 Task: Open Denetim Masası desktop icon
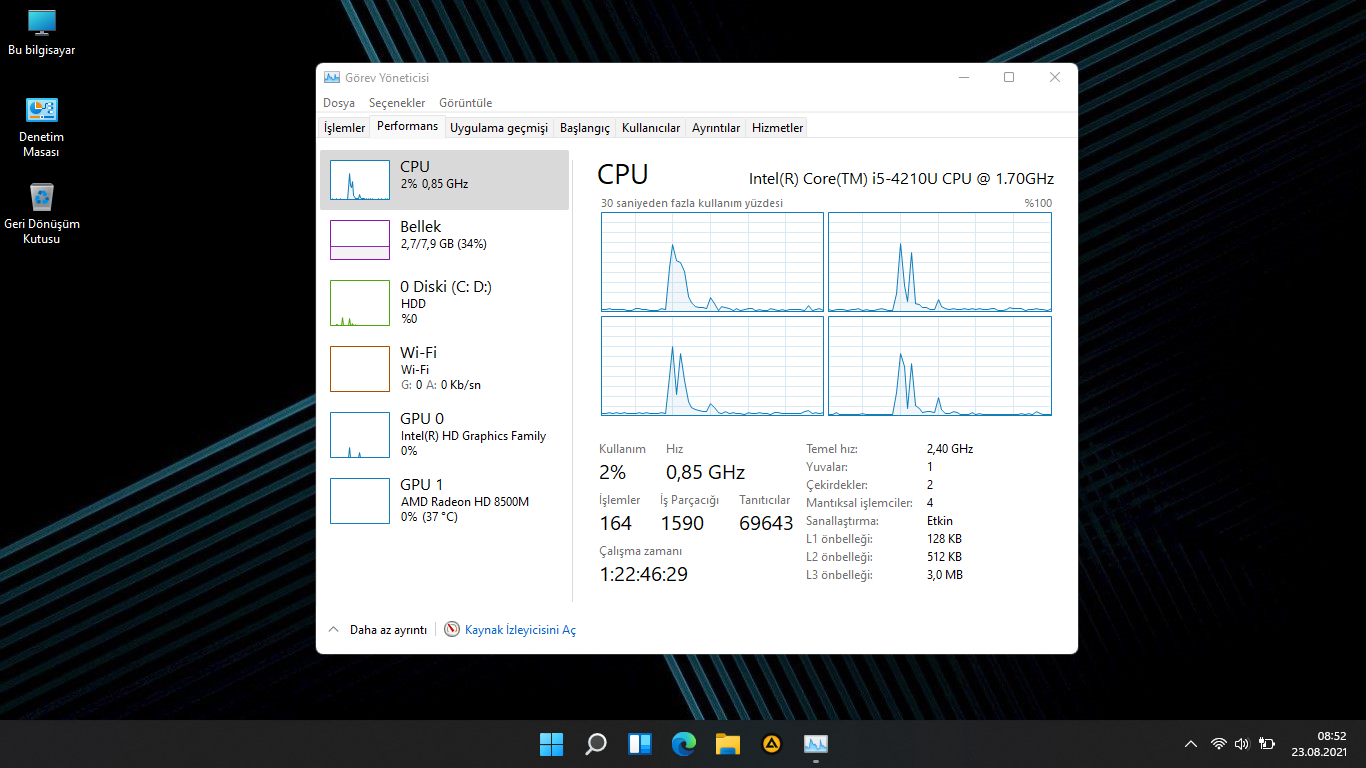pyautogui.click(x=42, y=127)
